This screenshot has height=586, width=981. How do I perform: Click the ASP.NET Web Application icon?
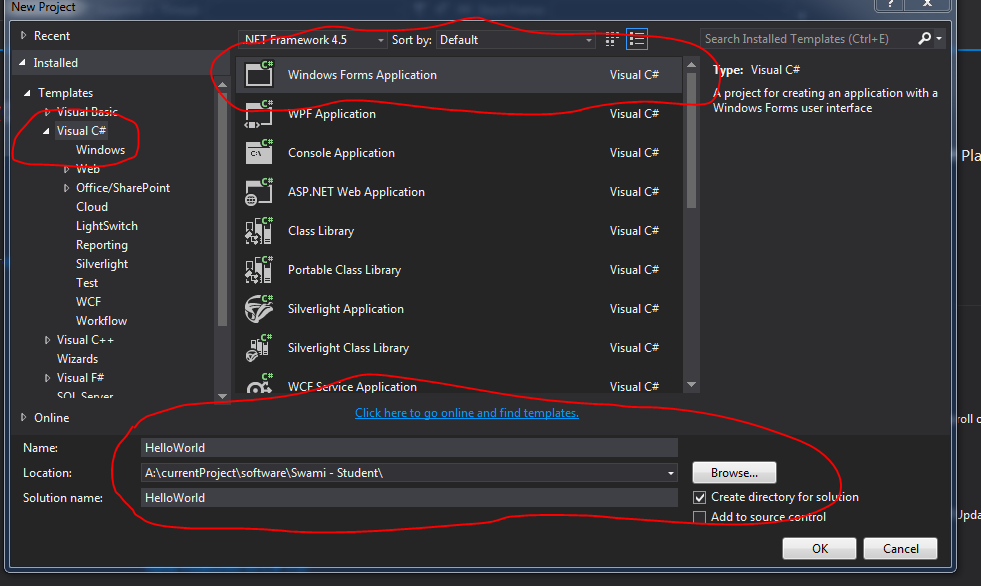click(259, 192)
